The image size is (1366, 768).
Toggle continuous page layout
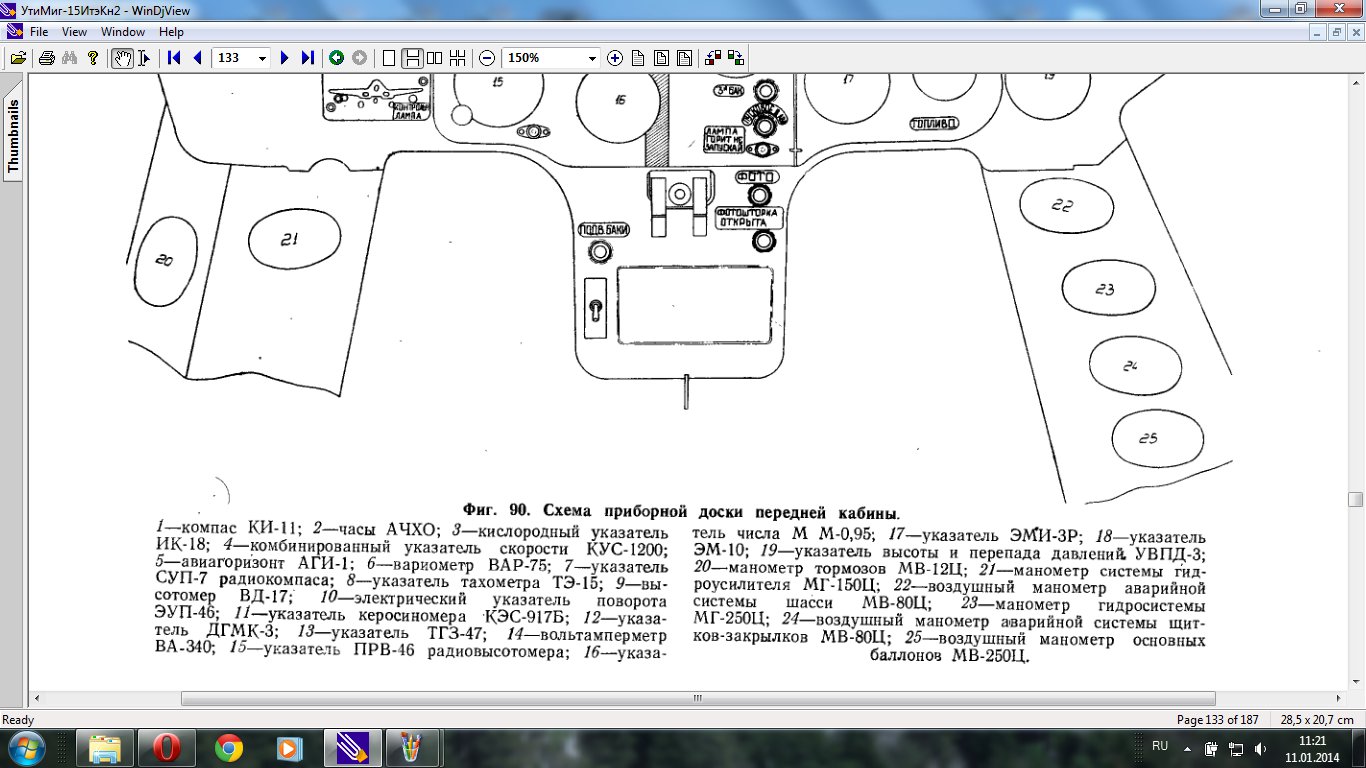(x=411, y=58)
